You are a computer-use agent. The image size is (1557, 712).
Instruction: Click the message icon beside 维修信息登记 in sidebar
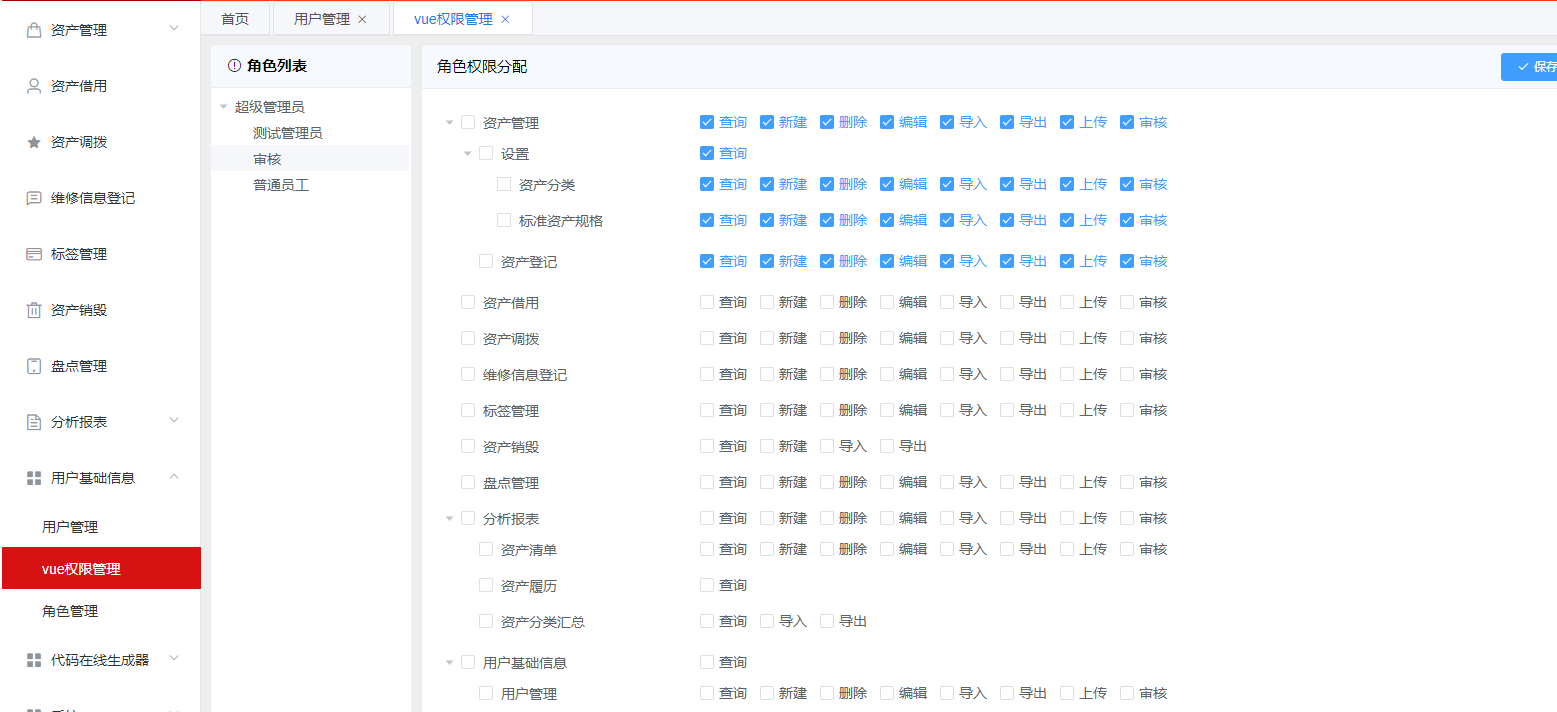(34, 198)
